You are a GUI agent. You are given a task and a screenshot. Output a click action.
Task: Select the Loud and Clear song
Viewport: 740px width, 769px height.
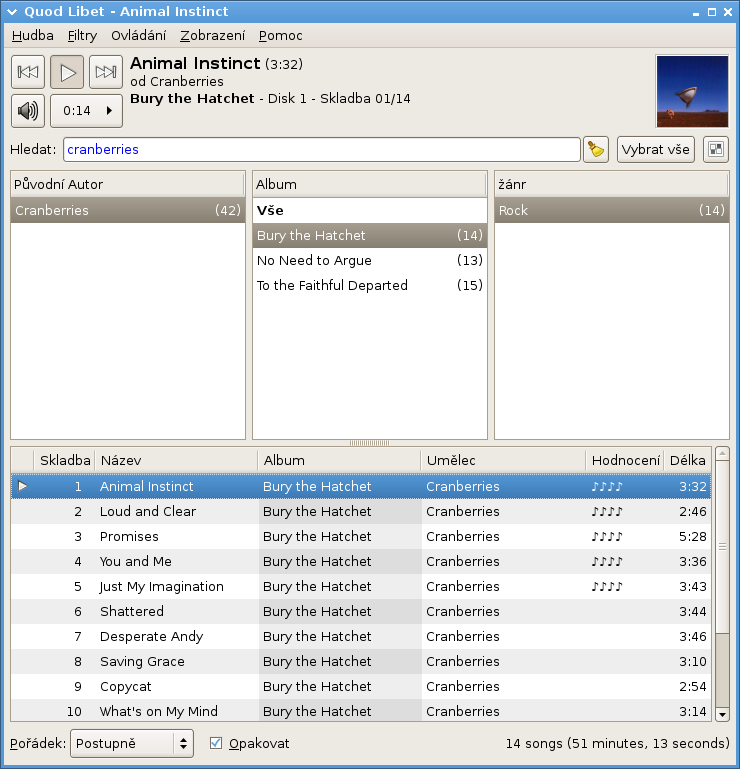[361, 512]
